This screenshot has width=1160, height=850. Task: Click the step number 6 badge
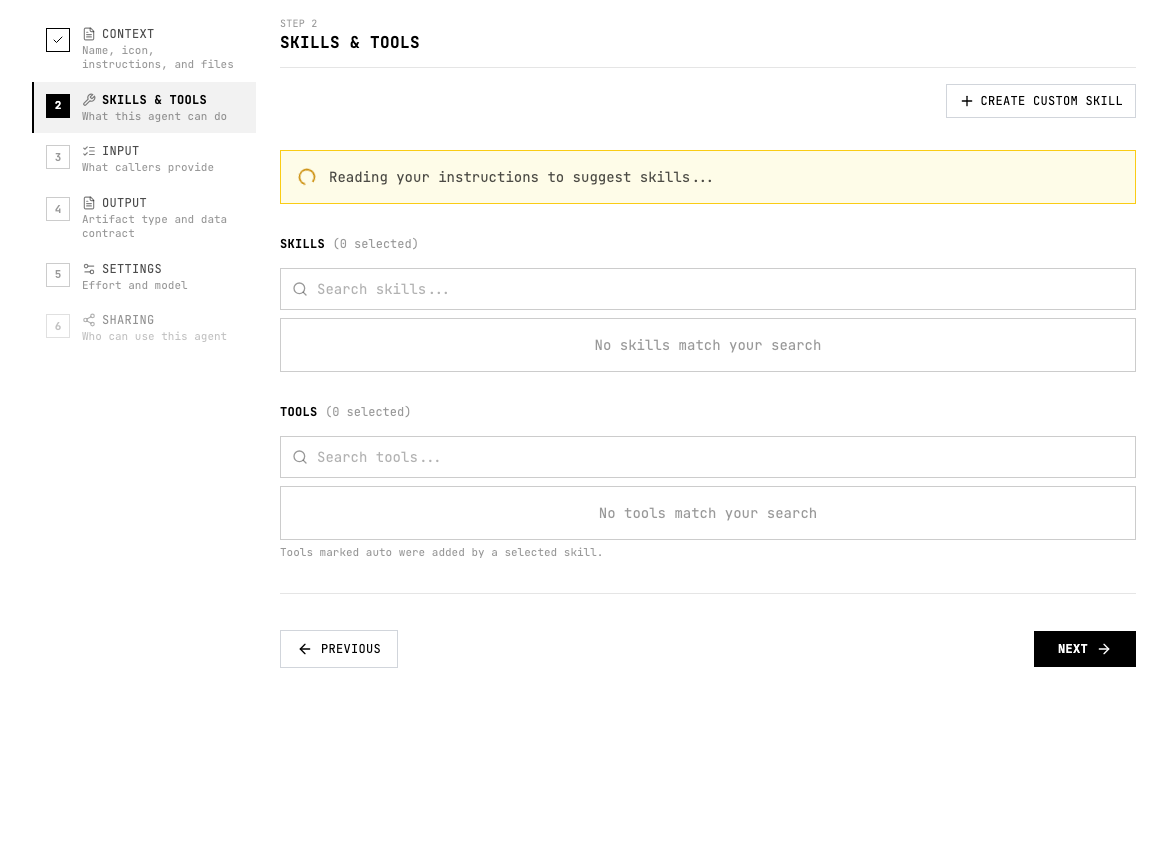[58, 326]
